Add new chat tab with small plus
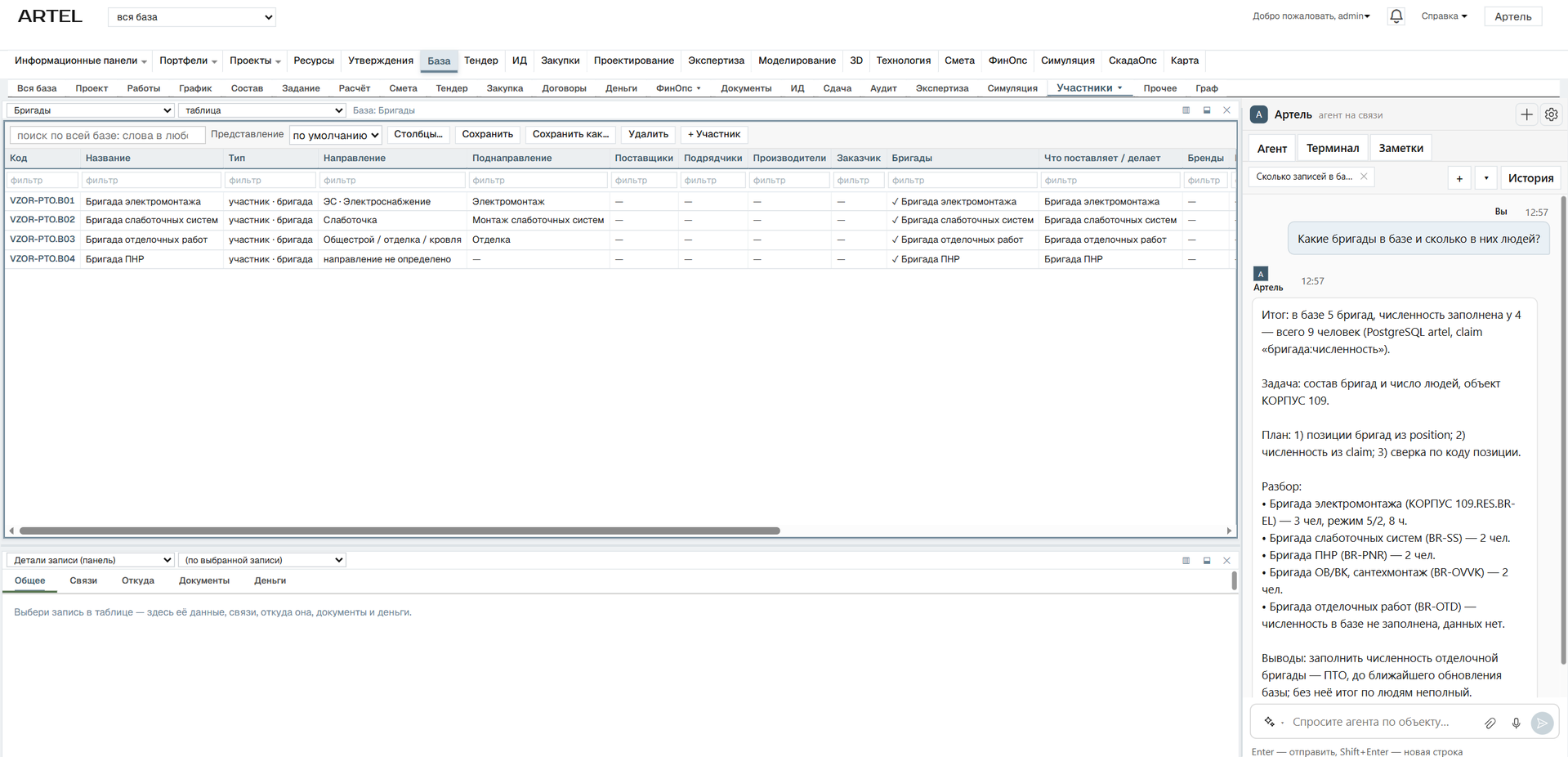 [1459, 177]
